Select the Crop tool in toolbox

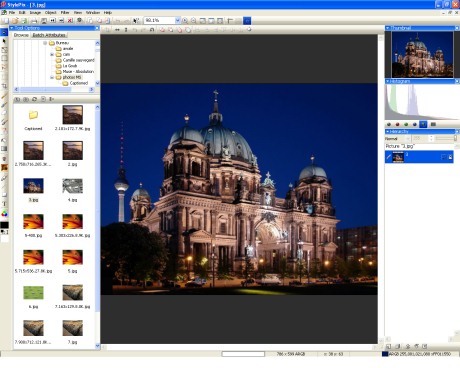coord(4,86)
